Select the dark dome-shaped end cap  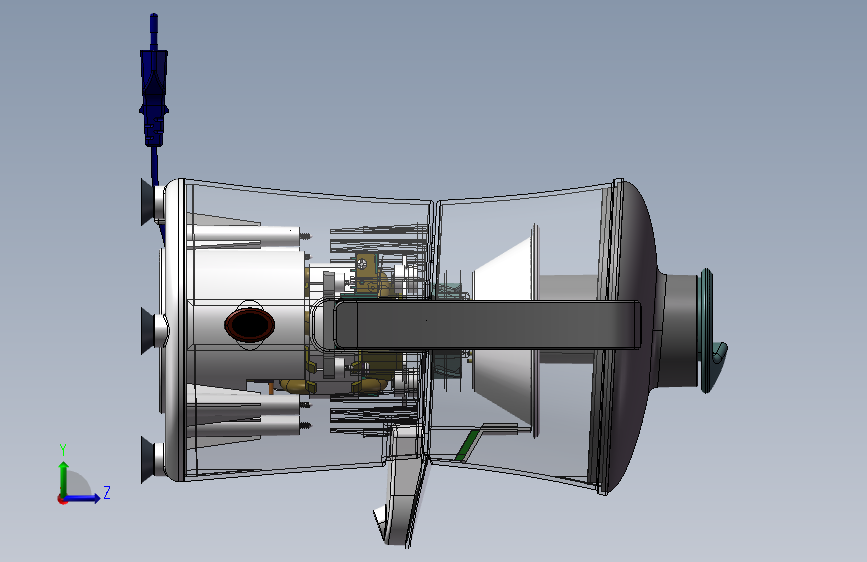(x=633, y=335)
